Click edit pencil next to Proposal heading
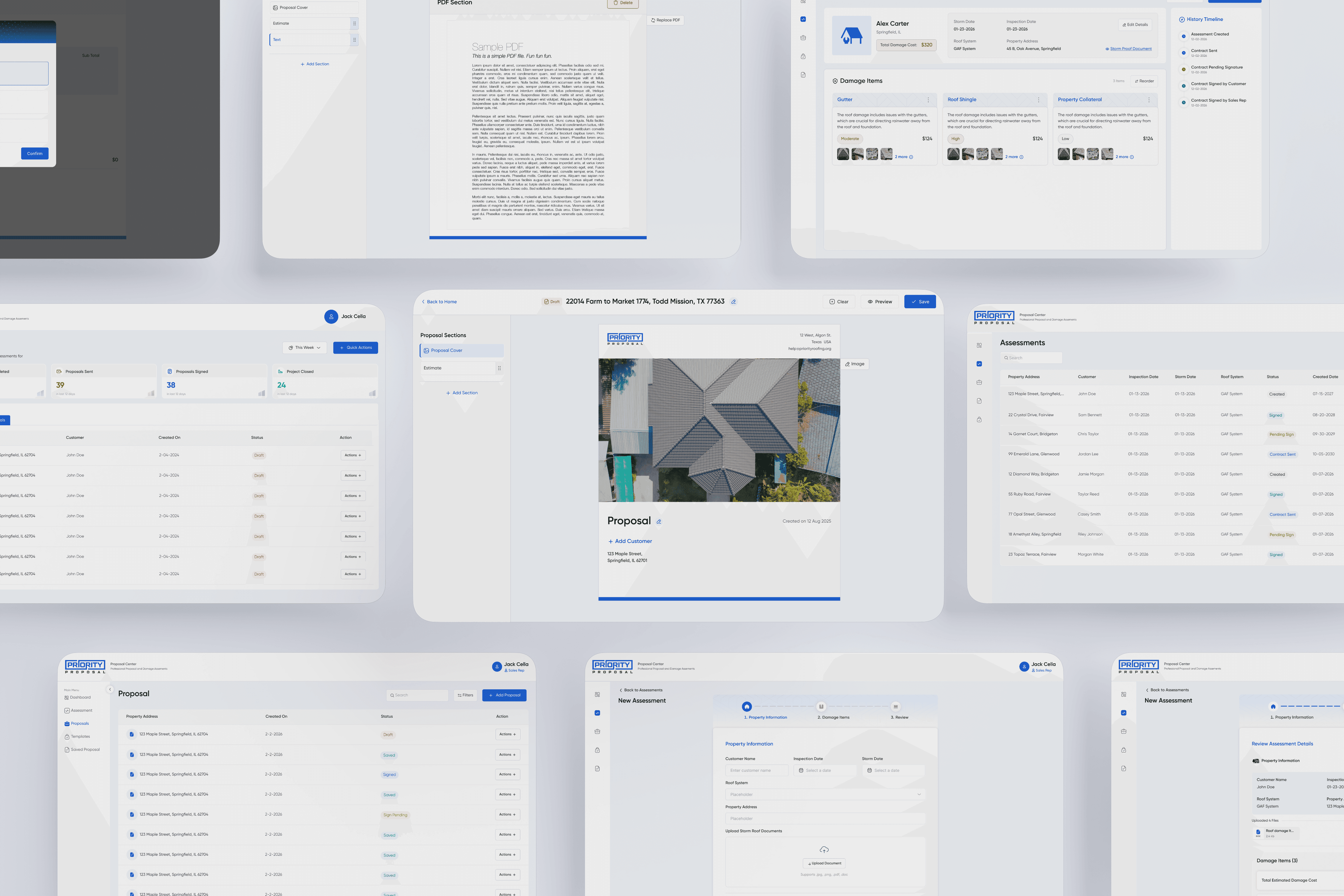The image size is (1344, 896). (659, 522)
